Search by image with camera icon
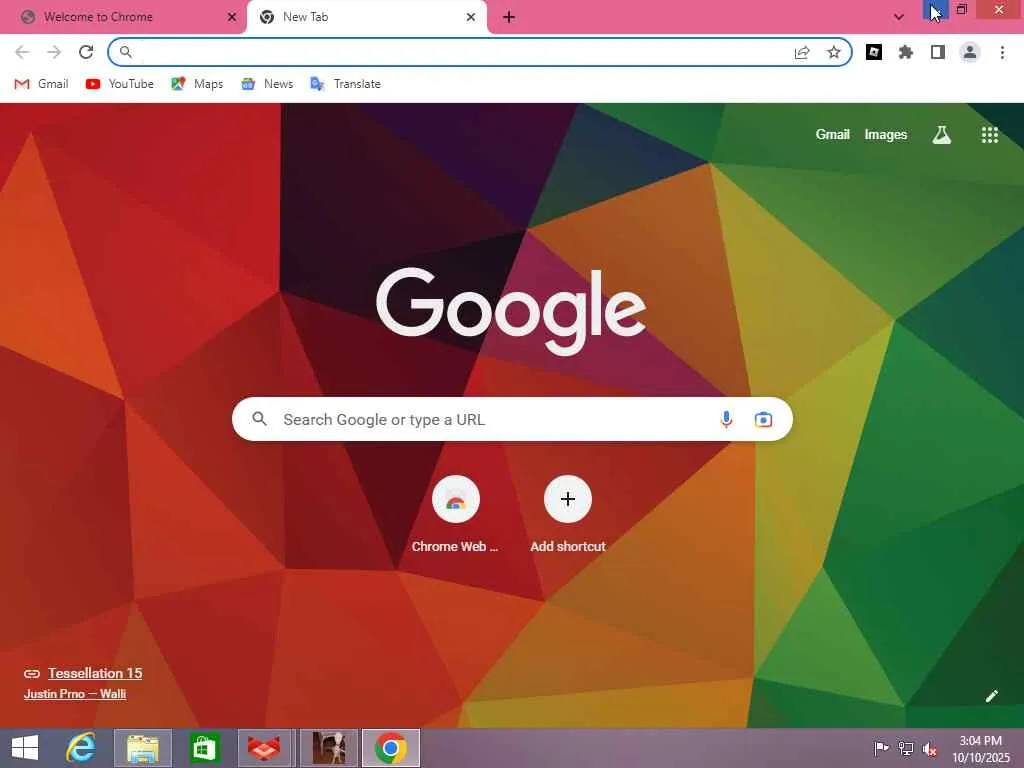Viewport: 1024px width, 768px height. tap(763, 419)
